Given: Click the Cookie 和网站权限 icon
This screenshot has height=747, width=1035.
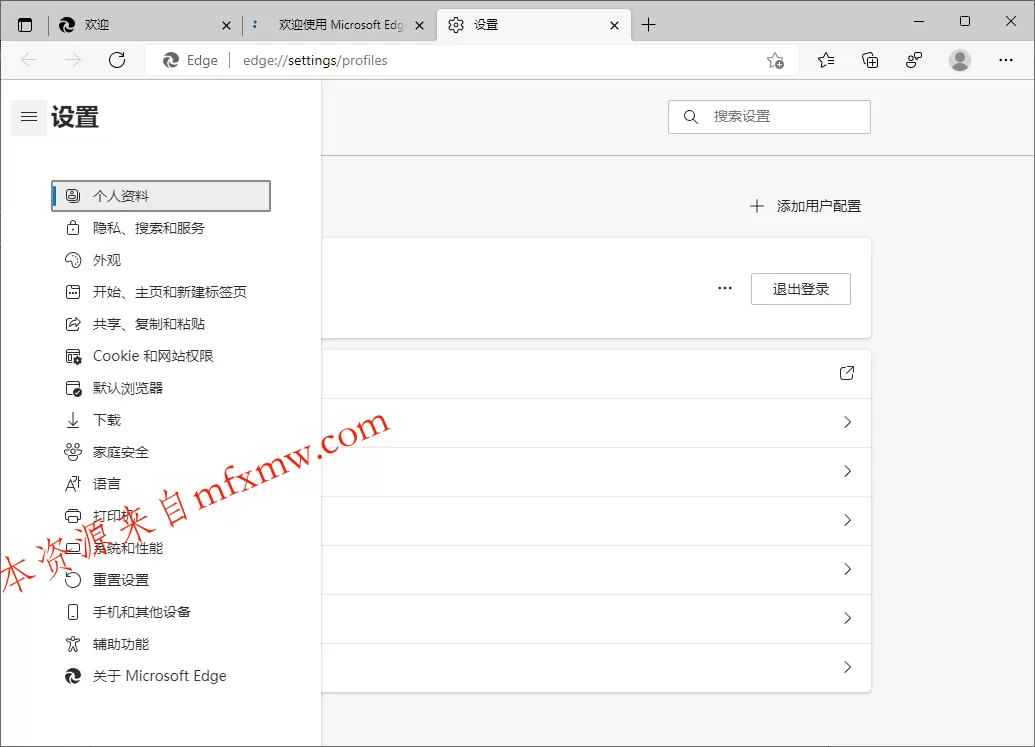Looking at the screenshot, I should pos(73,356).
